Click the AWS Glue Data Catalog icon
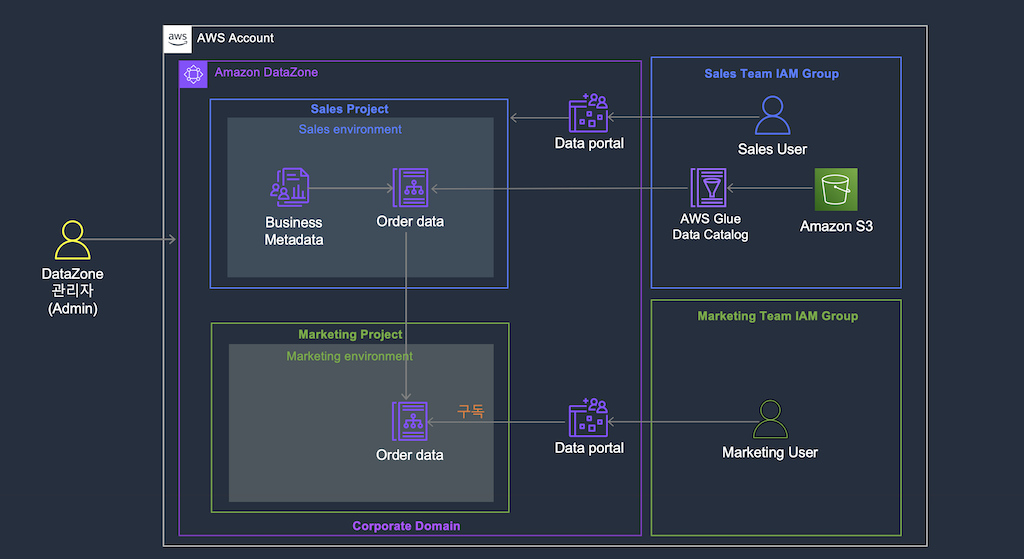Viewport: 1024px width, 559px height. pyautogui.click(x=709, y=187)
